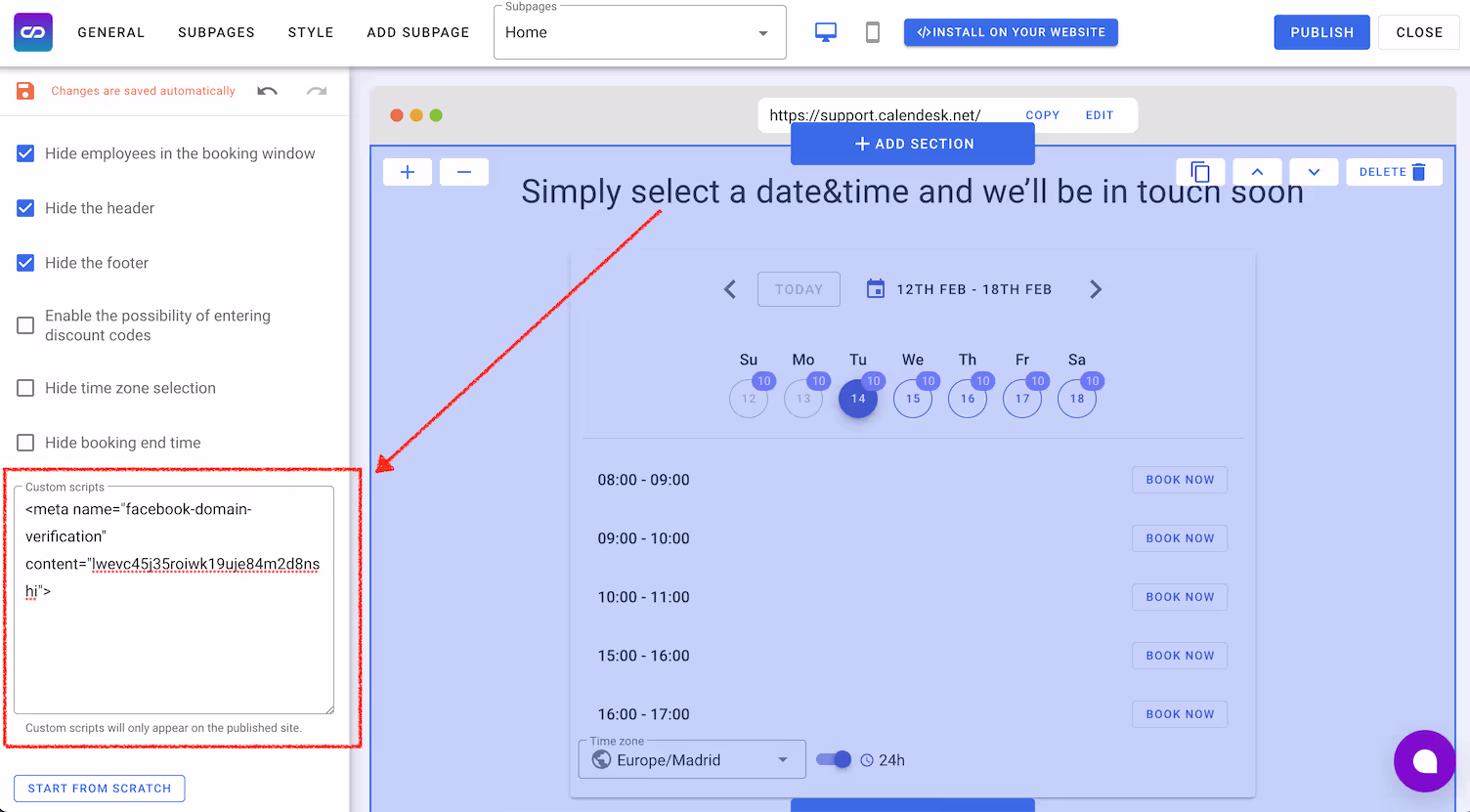1470x812 pixels.
Task: Open the Calendesk logo home
Action: (32, 31)
